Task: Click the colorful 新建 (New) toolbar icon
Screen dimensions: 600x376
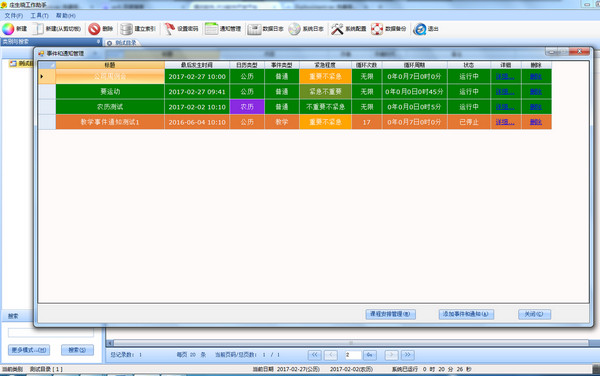Action: pos(8,29)
